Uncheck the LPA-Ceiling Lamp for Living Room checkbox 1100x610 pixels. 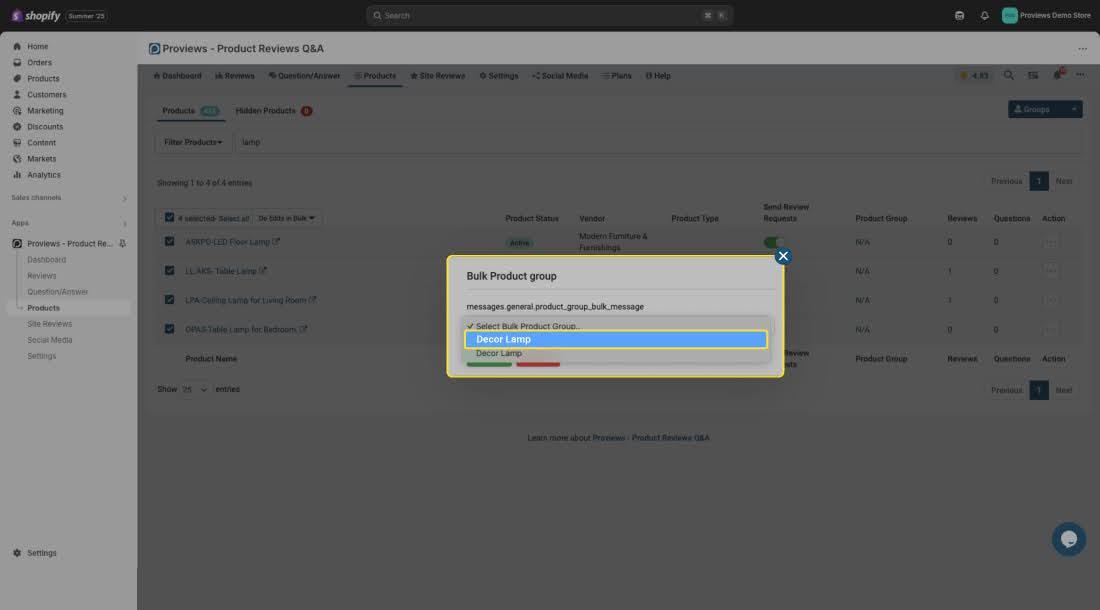pyautogui.click(x=170, y=300)
